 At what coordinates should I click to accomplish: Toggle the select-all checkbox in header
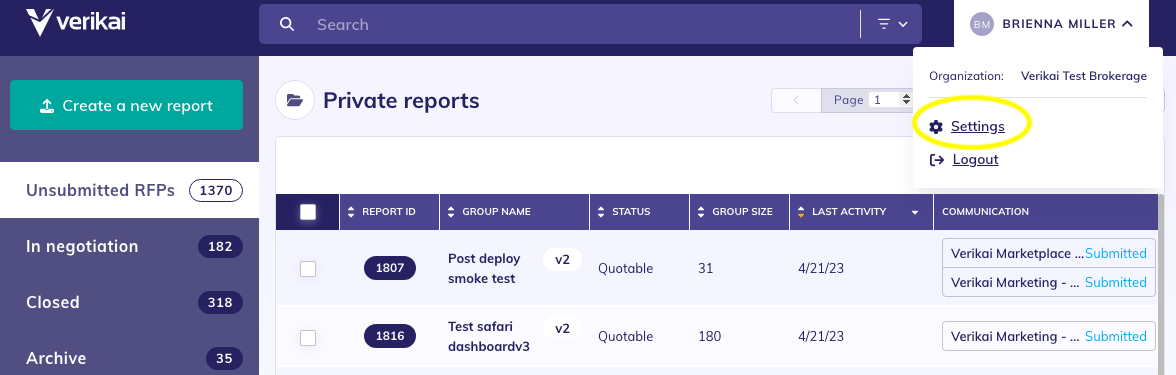(x=308, y=212)
